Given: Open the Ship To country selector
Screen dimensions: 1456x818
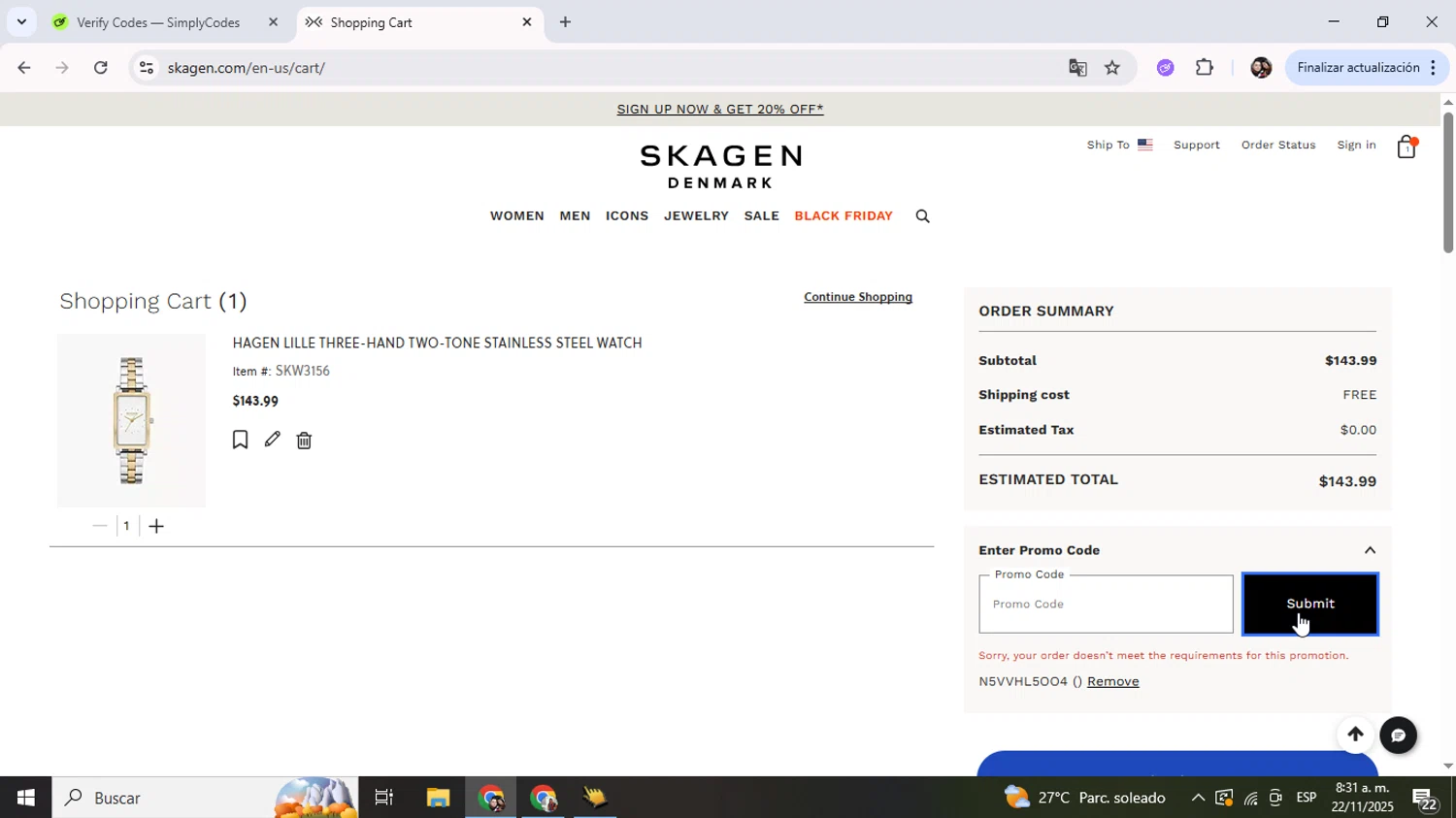Looking at the screenshot, I should [x=1119, y=145].
